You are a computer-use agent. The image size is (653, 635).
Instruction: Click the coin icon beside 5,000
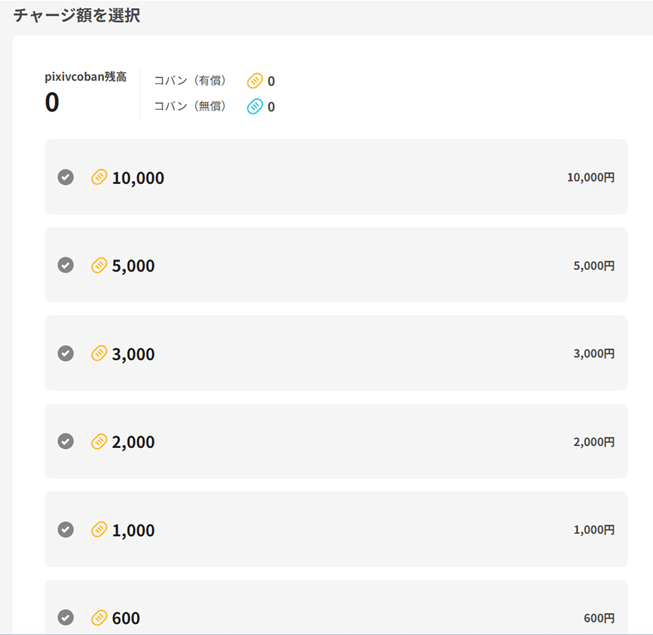[99, 265]
